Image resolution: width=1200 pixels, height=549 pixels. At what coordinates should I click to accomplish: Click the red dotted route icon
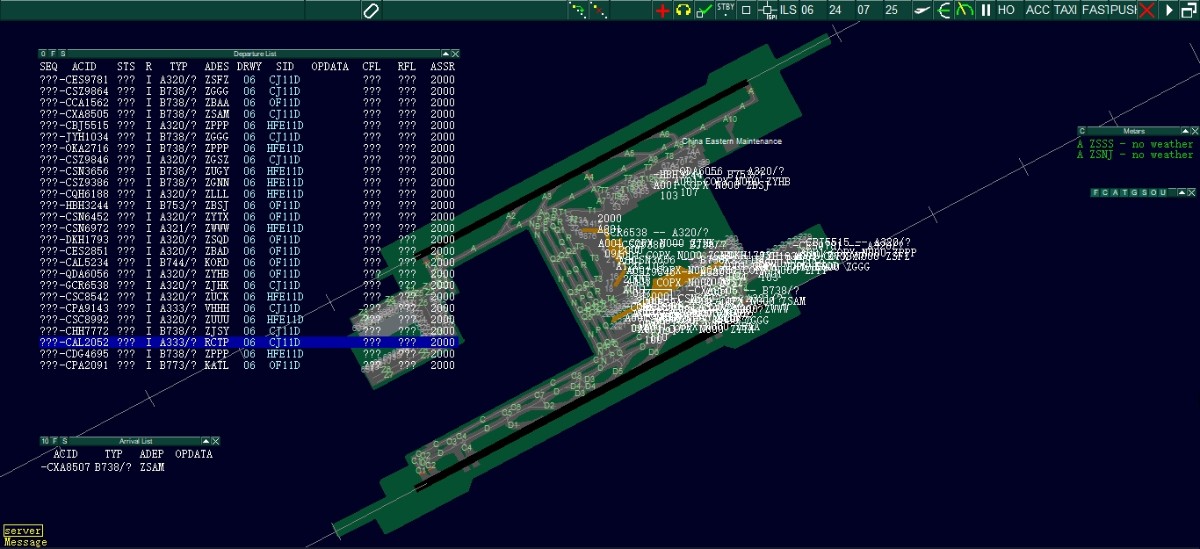599,10
